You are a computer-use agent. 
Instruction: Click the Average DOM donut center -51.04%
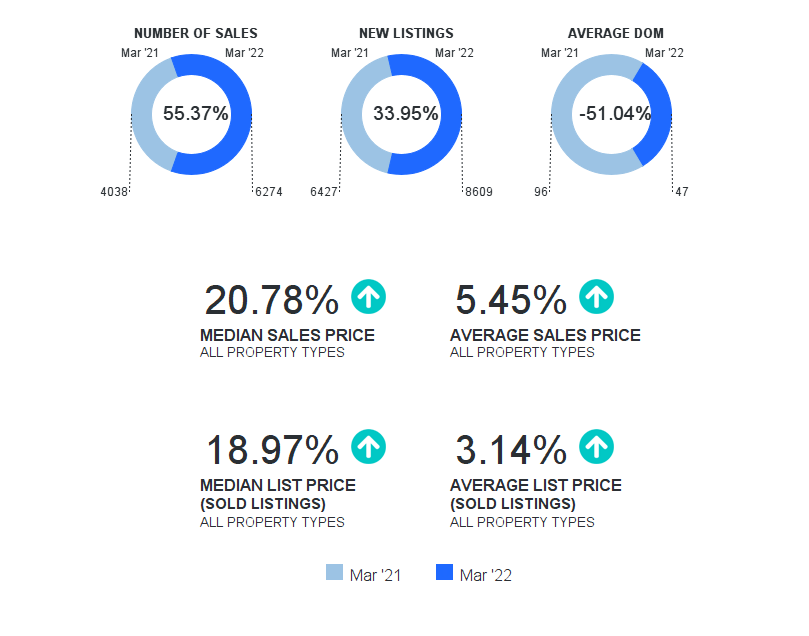615,114
